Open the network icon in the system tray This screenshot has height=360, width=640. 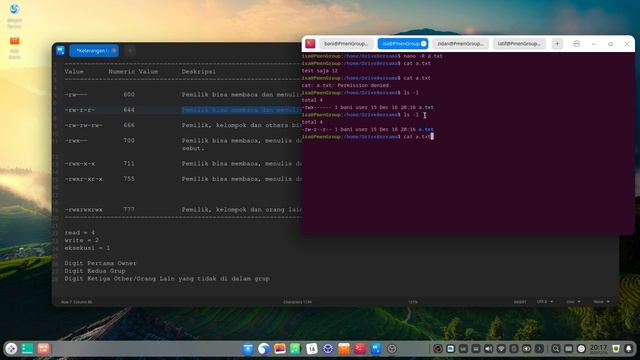click(501, 349)
